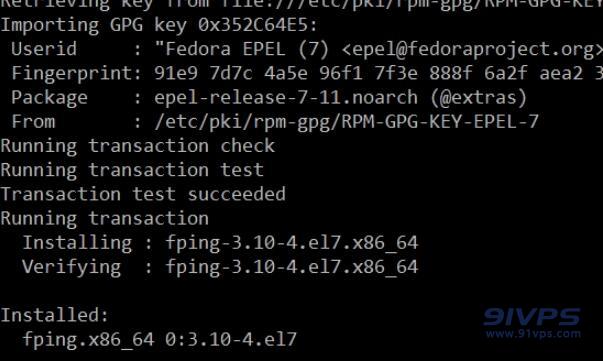603x361 pixels.
Task: Click fping.x86_64 0:3.10-4.el7 result line
Action: tap(160, 340)
